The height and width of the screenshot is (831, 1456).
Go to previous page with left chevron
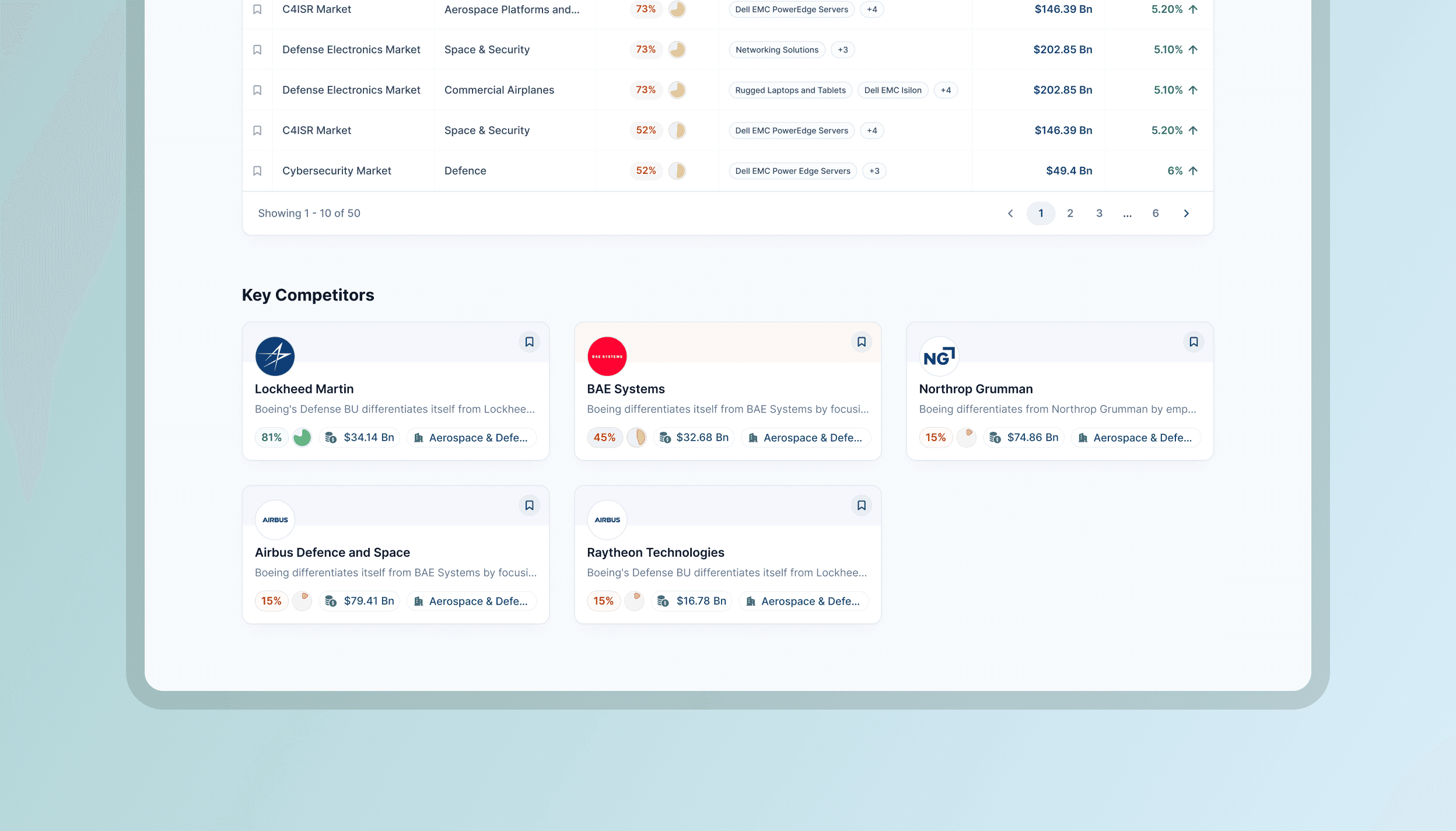tap(1010, 214)
